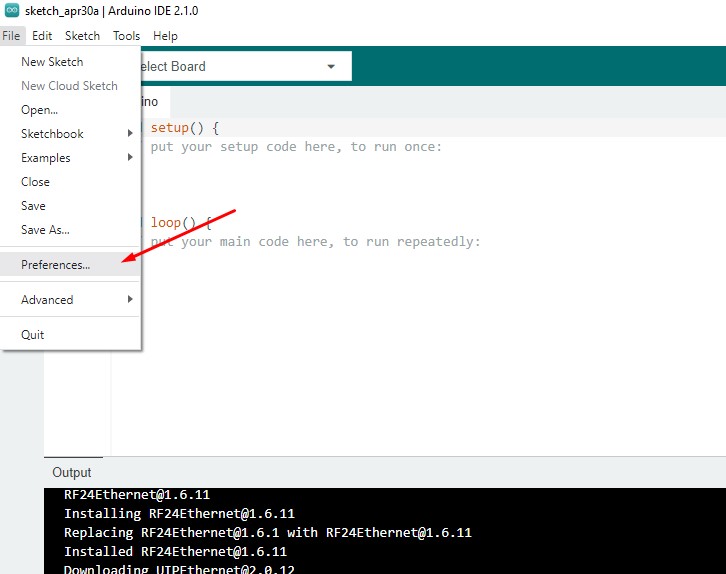726x574 pixels.
Task: Choose Open... from the File menu
Action: (x=70, y=110)
